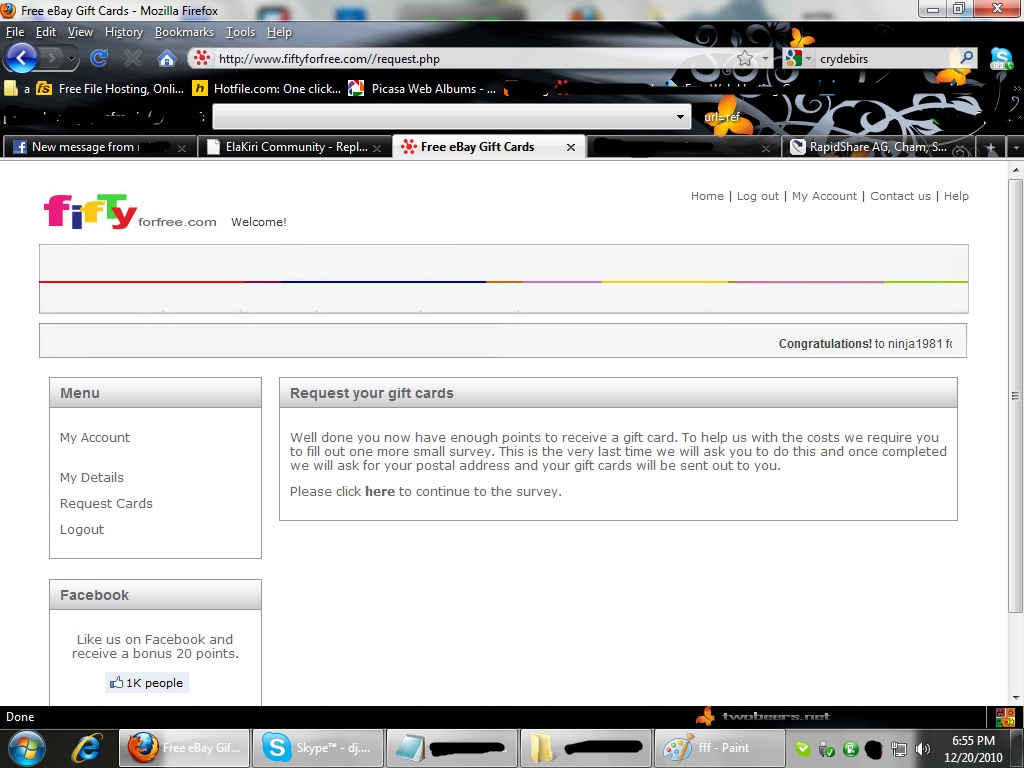Click the Stop loading X icon
The image size is (1024, 768).
pyautogui.click(x=133, y=59)
